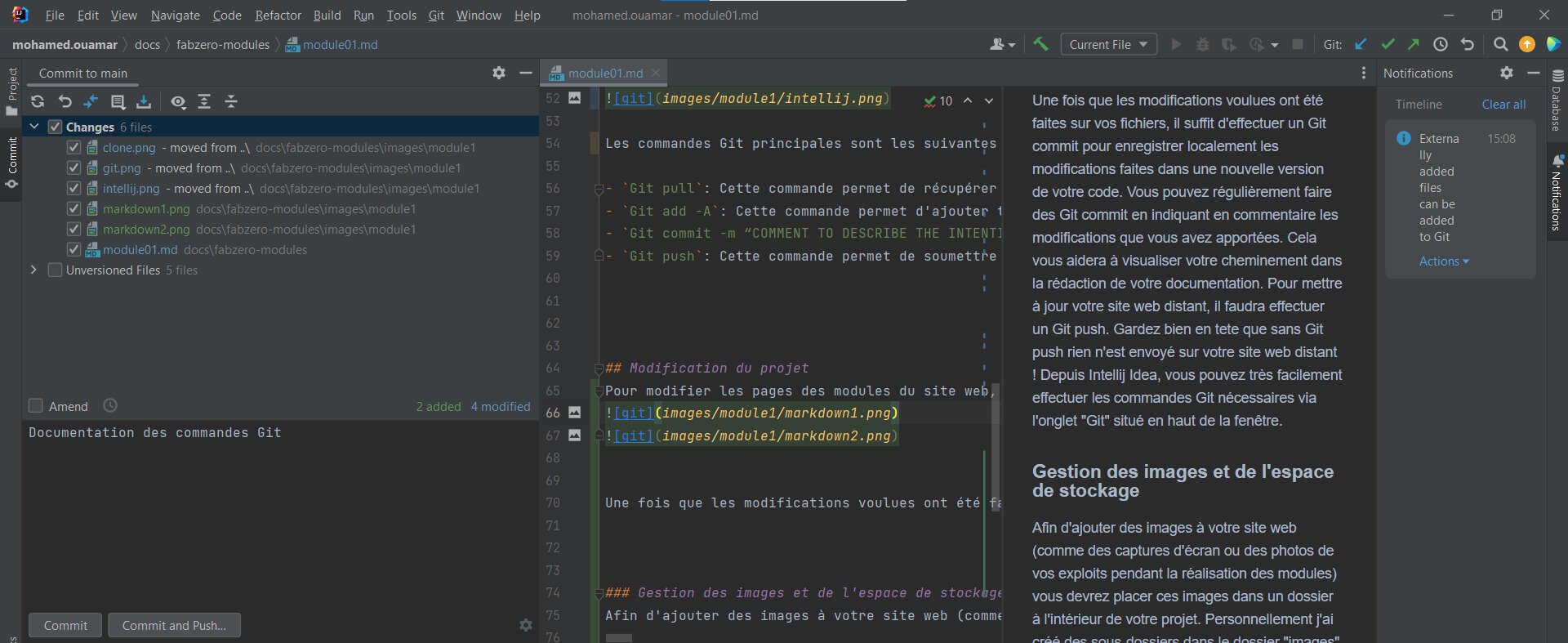Click the Commit button
Image resolution: width=1568 pixels, height=643 pixels.
65,625
